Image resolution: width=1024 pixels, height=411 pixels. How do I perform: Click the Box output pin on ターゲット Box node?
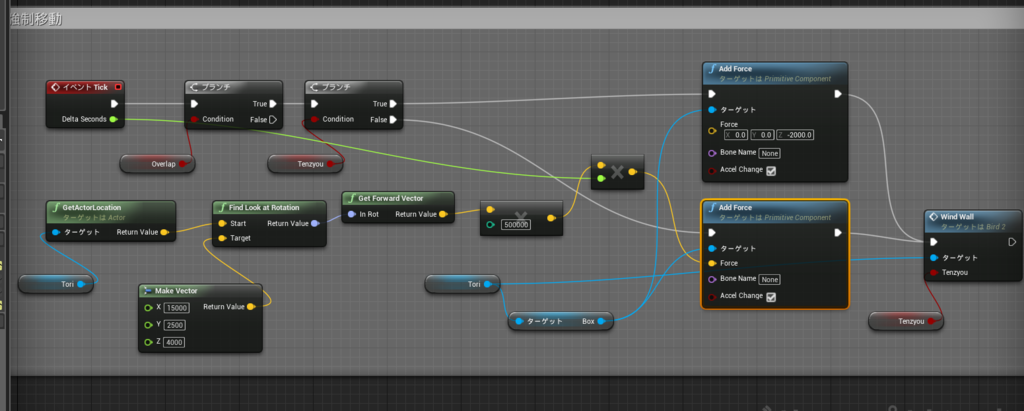(601, 321)
